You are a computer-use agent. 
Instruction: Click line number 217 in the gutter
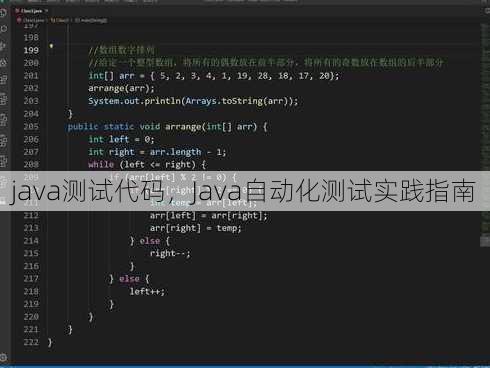click(x=31, y=279)
